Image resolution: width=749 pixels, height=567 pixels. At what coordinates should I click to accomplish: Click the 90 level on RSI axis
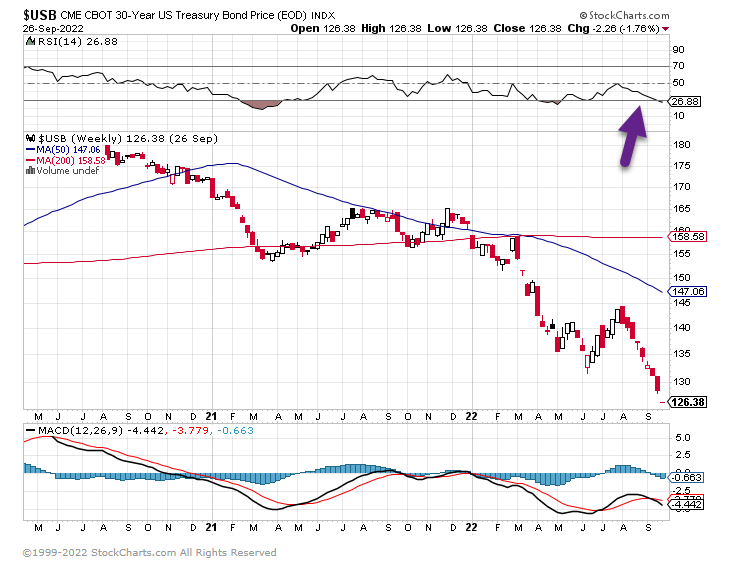point(678,50)
